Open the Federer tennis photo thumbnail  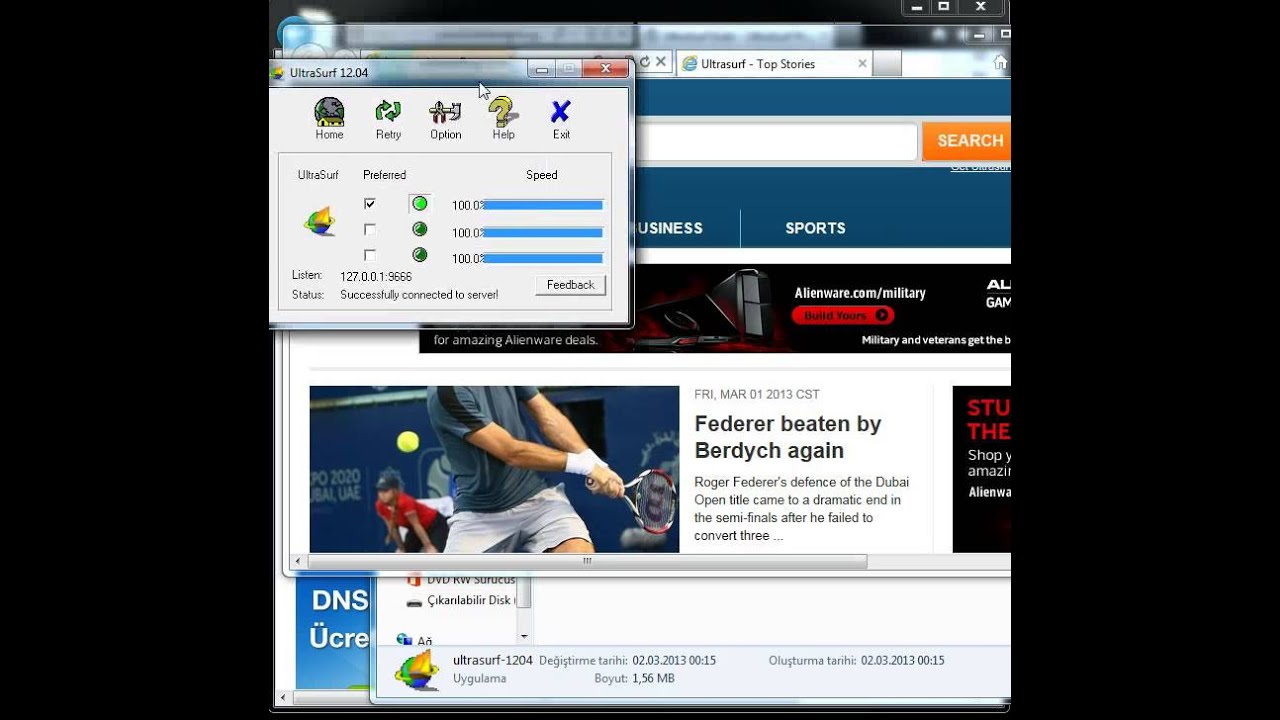pyautogui.click(x=494, y=469)
